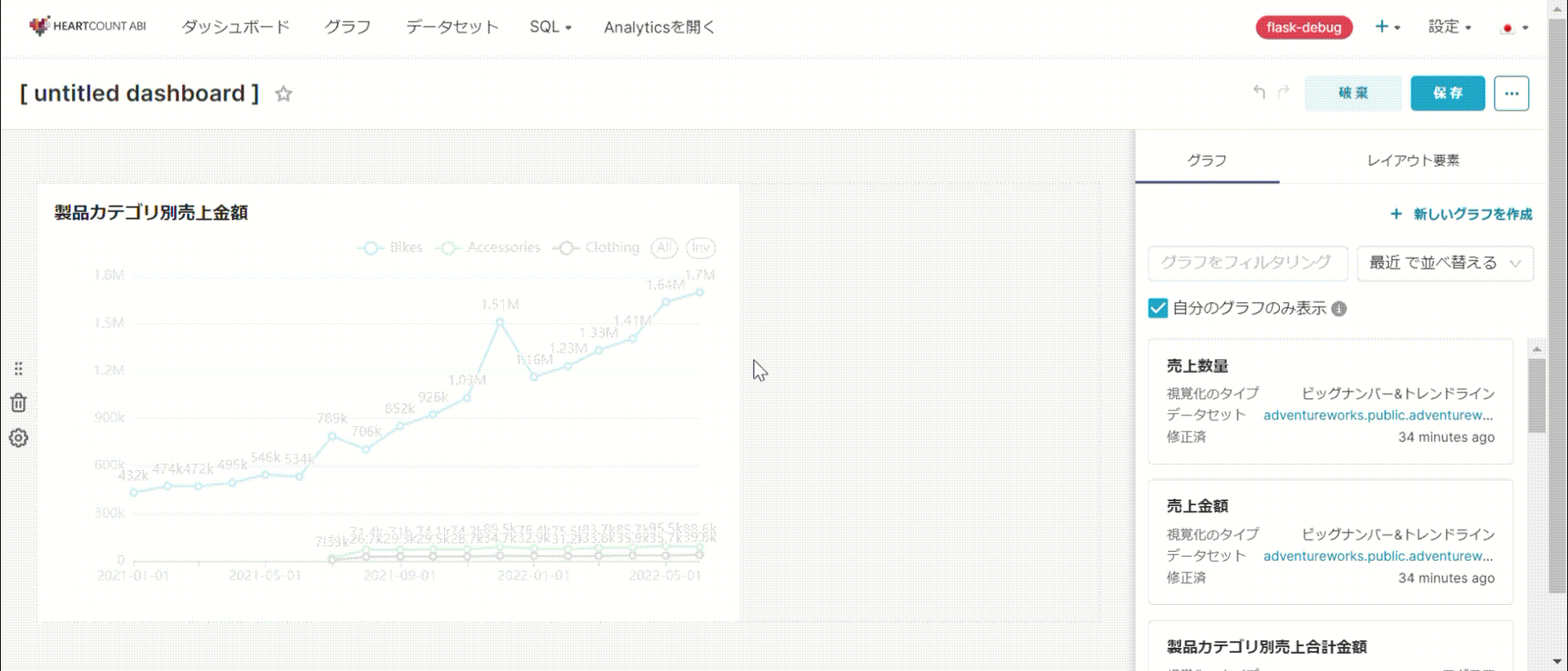The width and height of the screenshot is (1568, 671).
Task: Click the chart list scrollbar thumb
Action: (1537, 395)
